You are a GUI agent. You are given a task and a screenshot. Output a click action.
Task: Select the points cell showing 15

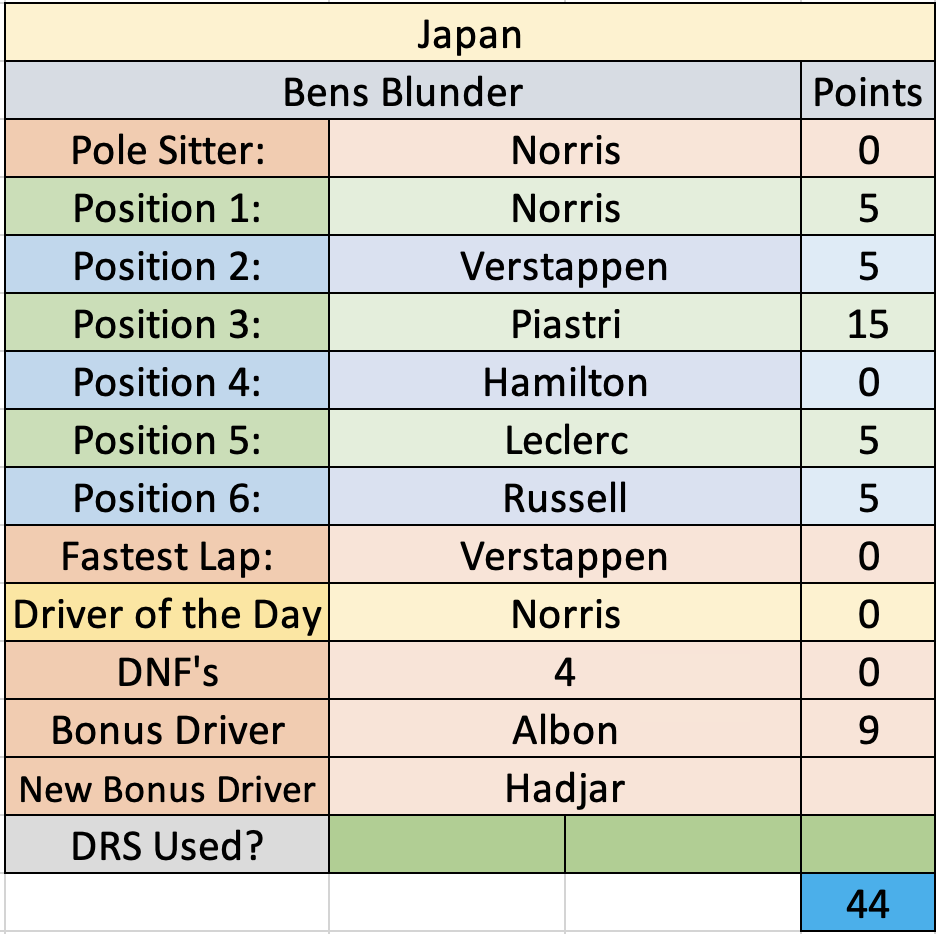[868, 322]
